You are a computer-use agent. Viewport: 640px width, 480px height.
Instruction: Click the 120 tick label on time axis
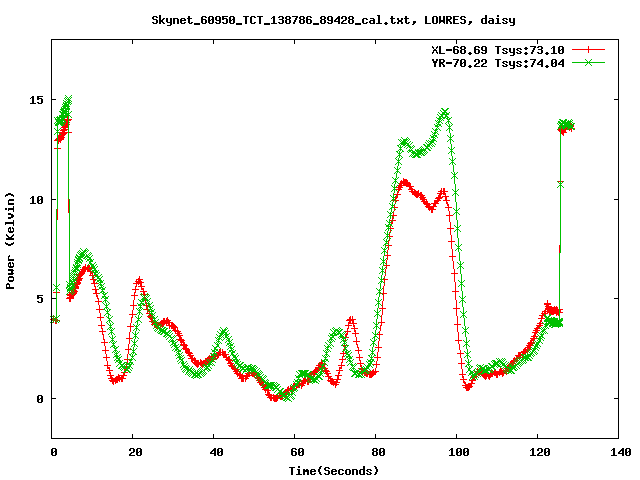[x=538, y=452]
